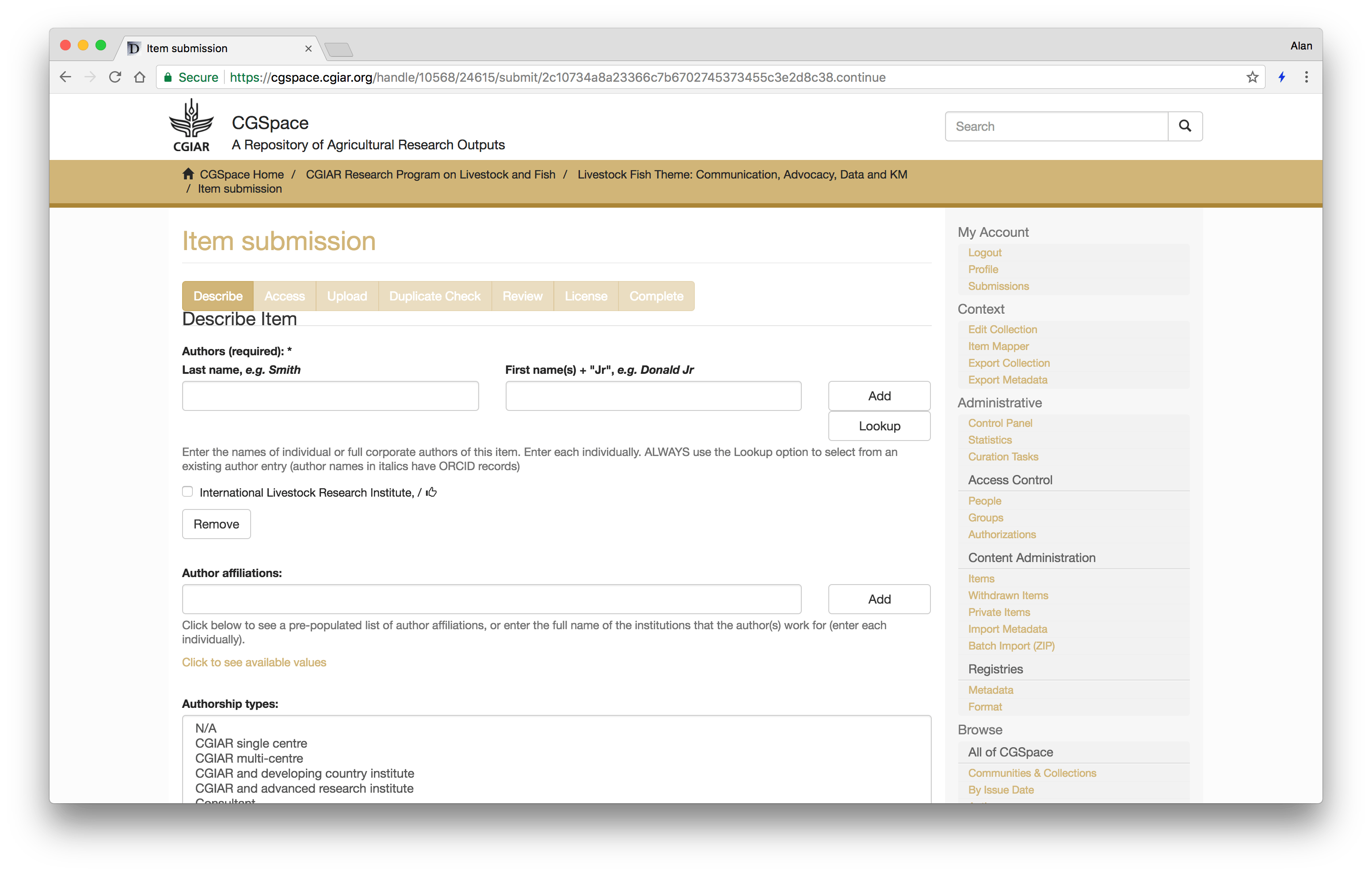The width and height of the screenshot is (1372, 874).
Task: Browse By Issue Date link
Action: coord(1001,790)
